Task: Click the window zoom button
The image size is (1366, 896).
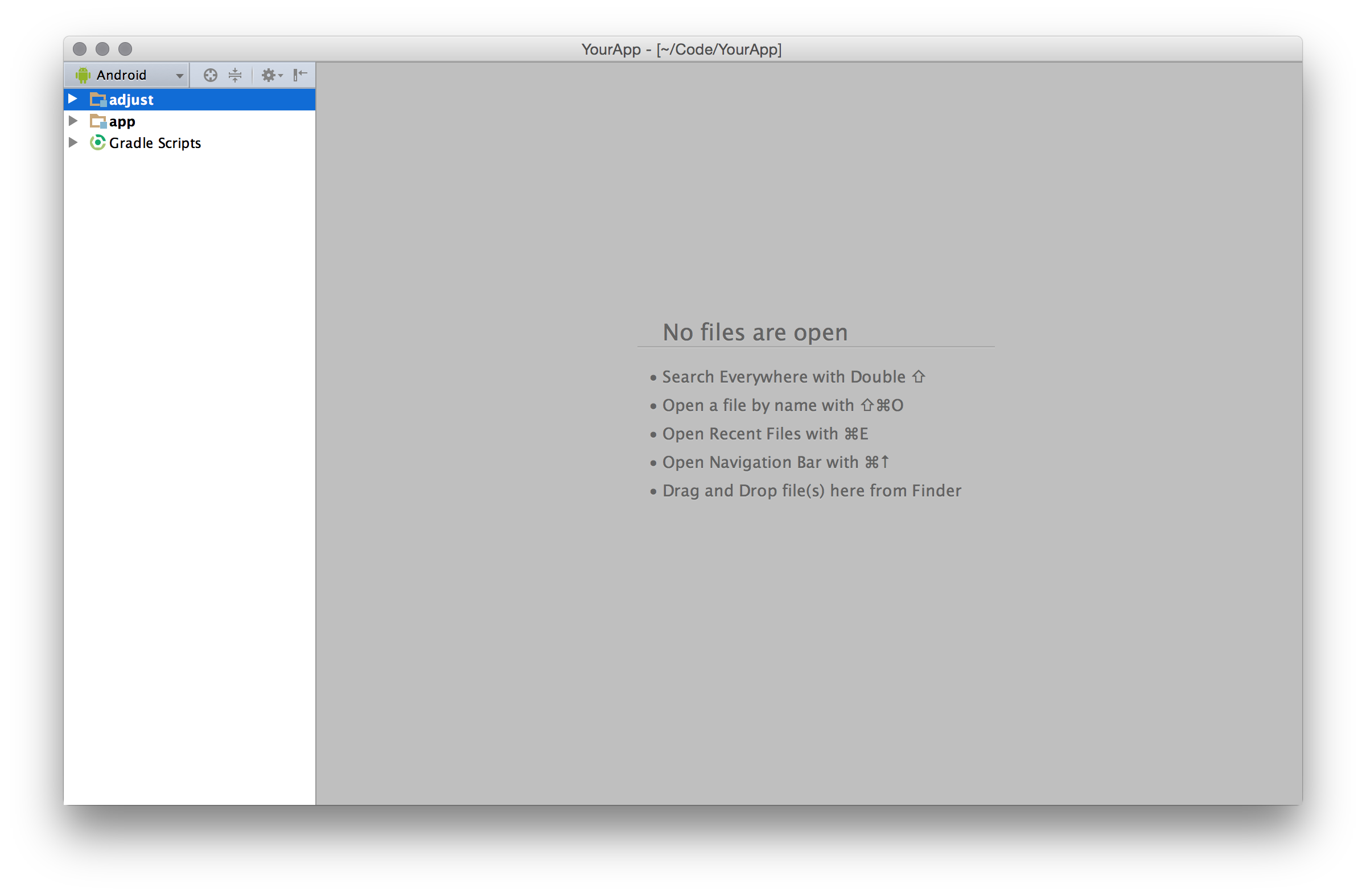Action: click(125, 50)
